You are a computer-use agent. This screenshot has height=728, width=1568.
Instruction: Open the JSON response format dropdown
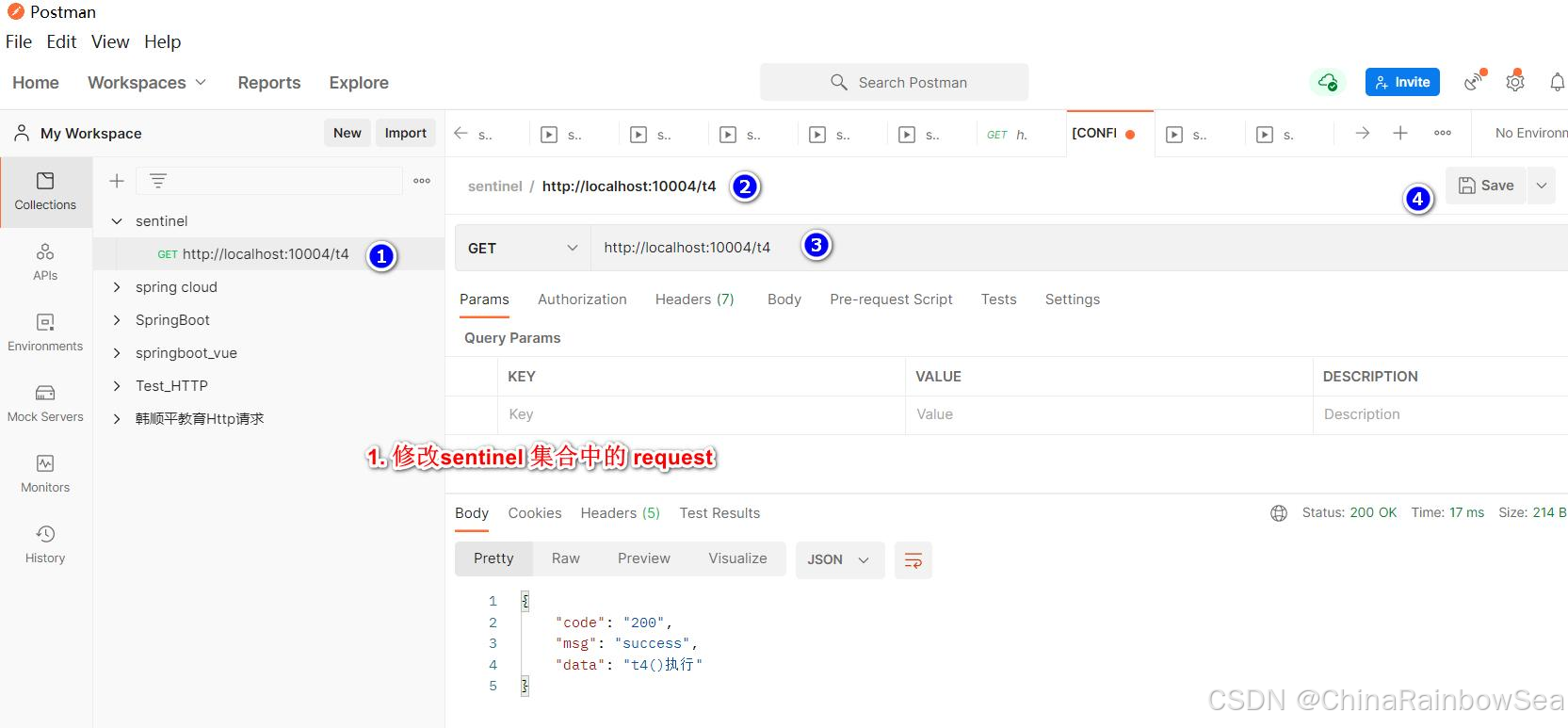(x=840, y=559)
